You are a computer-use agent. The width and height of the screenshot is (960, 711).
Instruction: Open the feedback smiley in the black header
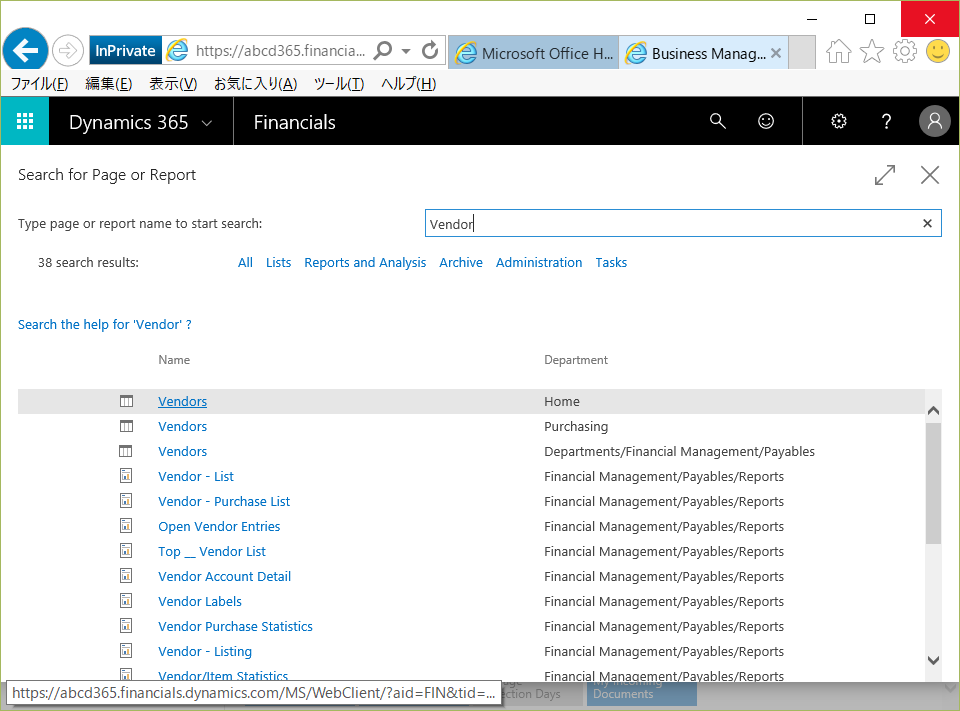(x=766, y=121)
